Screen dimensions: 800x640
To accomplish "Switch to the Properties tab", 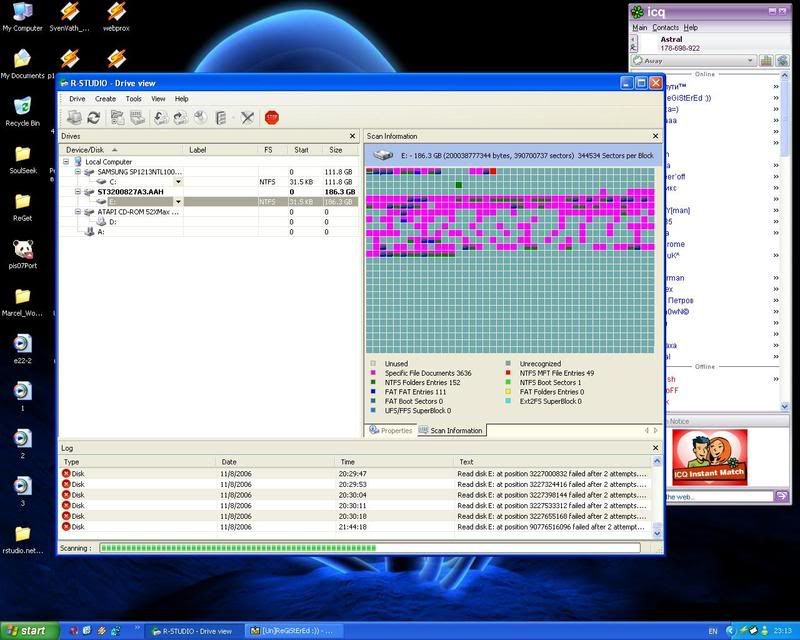I will point(391,430).
